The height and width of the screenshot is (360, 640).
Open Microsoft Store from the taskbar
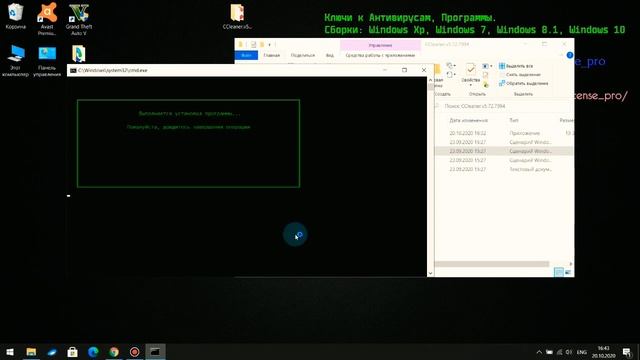tap(72, 352)
